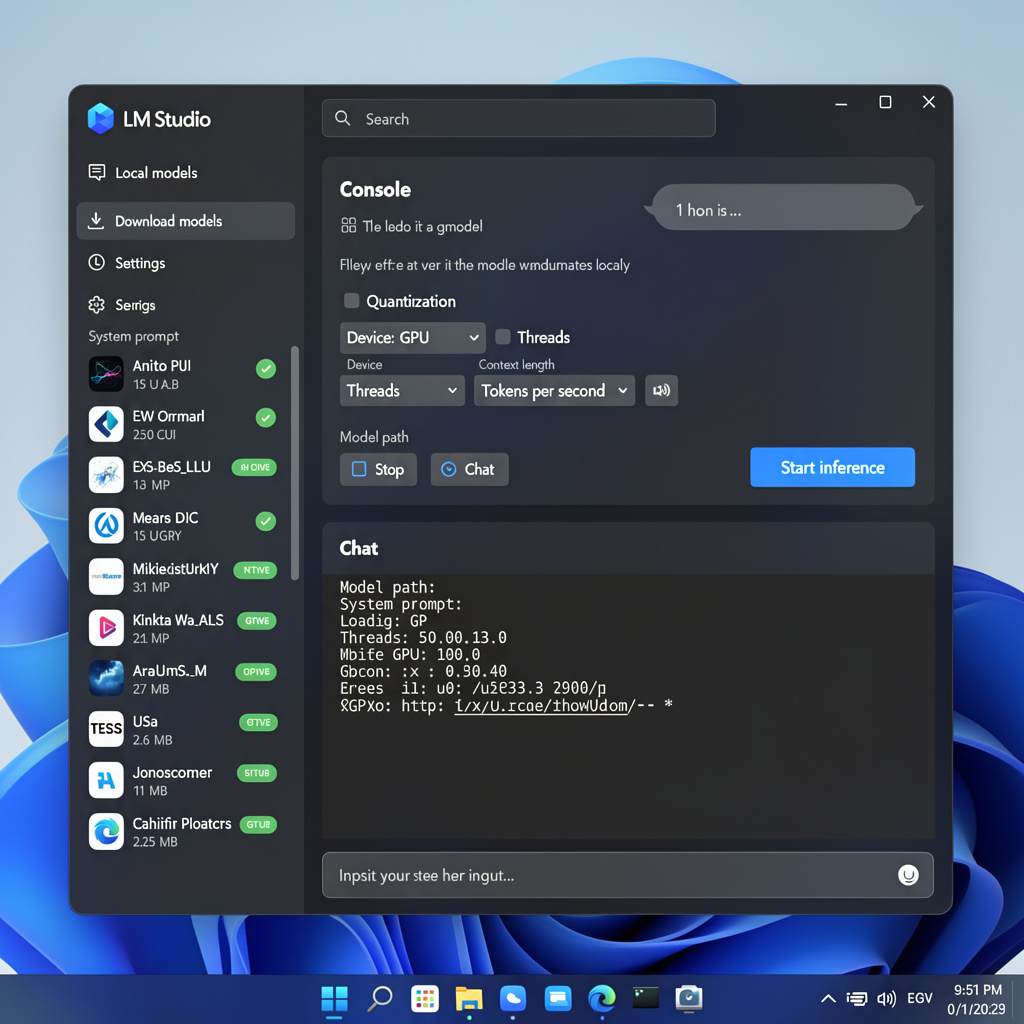
Task: Open the Tokens per second dropdown
Action: (x=553, y=391)
